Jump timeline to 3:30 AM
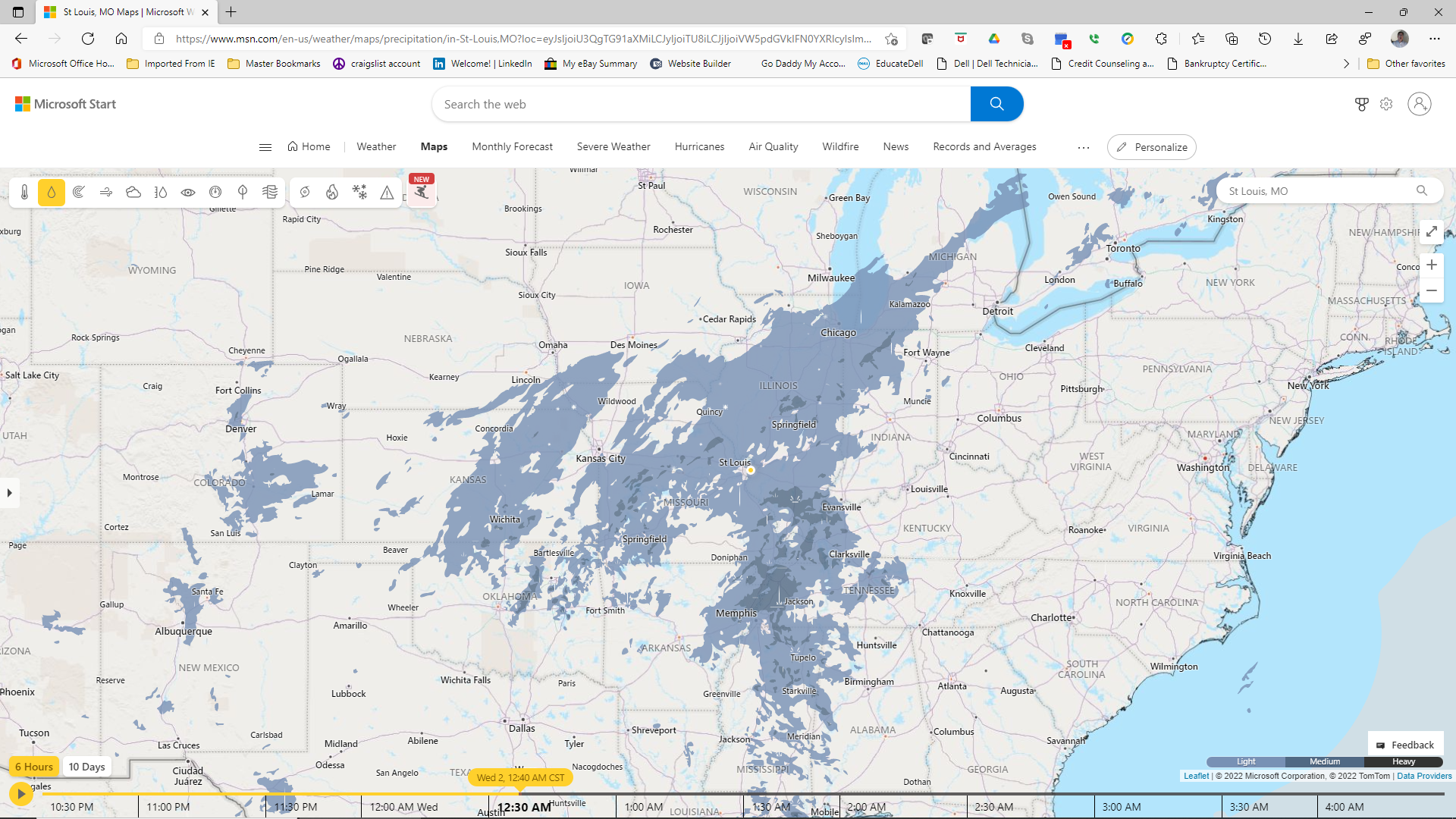The width and height of the screenshot is (1456, 819). coord(1249,807)
